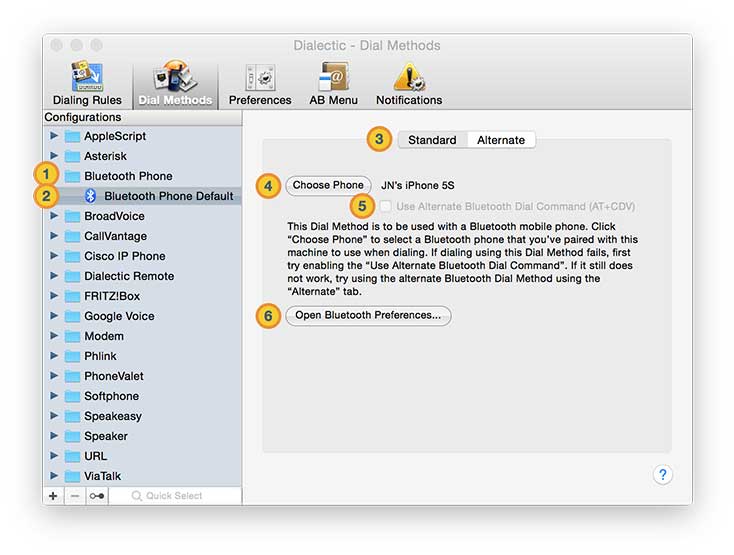Click the Asterisk folder icon

click(x=72, y=156)
